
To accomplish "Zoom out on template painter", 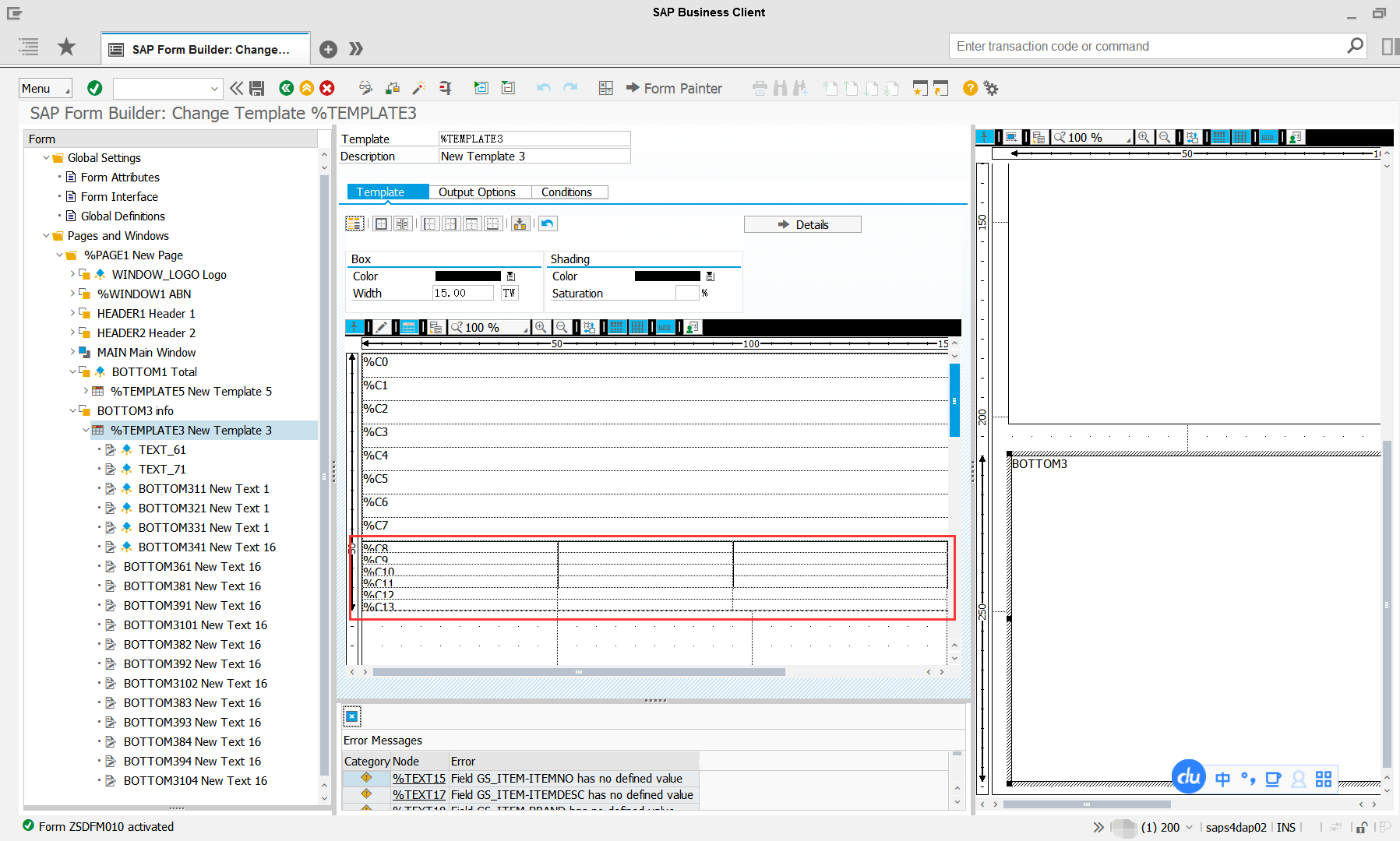I will [x=562, y=327].
